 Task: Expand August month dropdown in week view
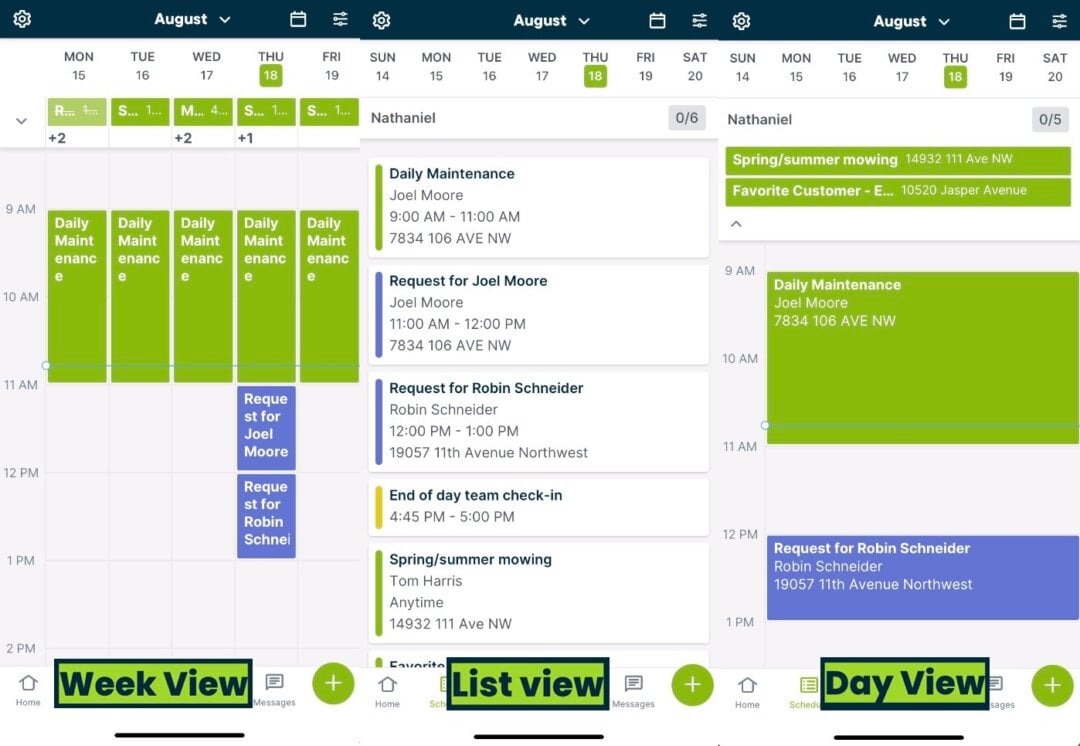192,19
